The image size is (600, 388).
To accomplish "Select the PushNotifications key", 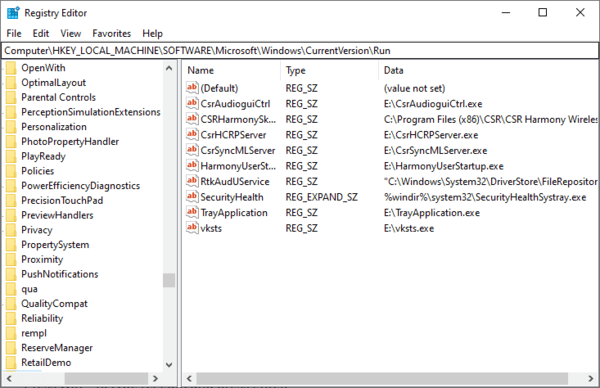I will click(x=60, y=274).
